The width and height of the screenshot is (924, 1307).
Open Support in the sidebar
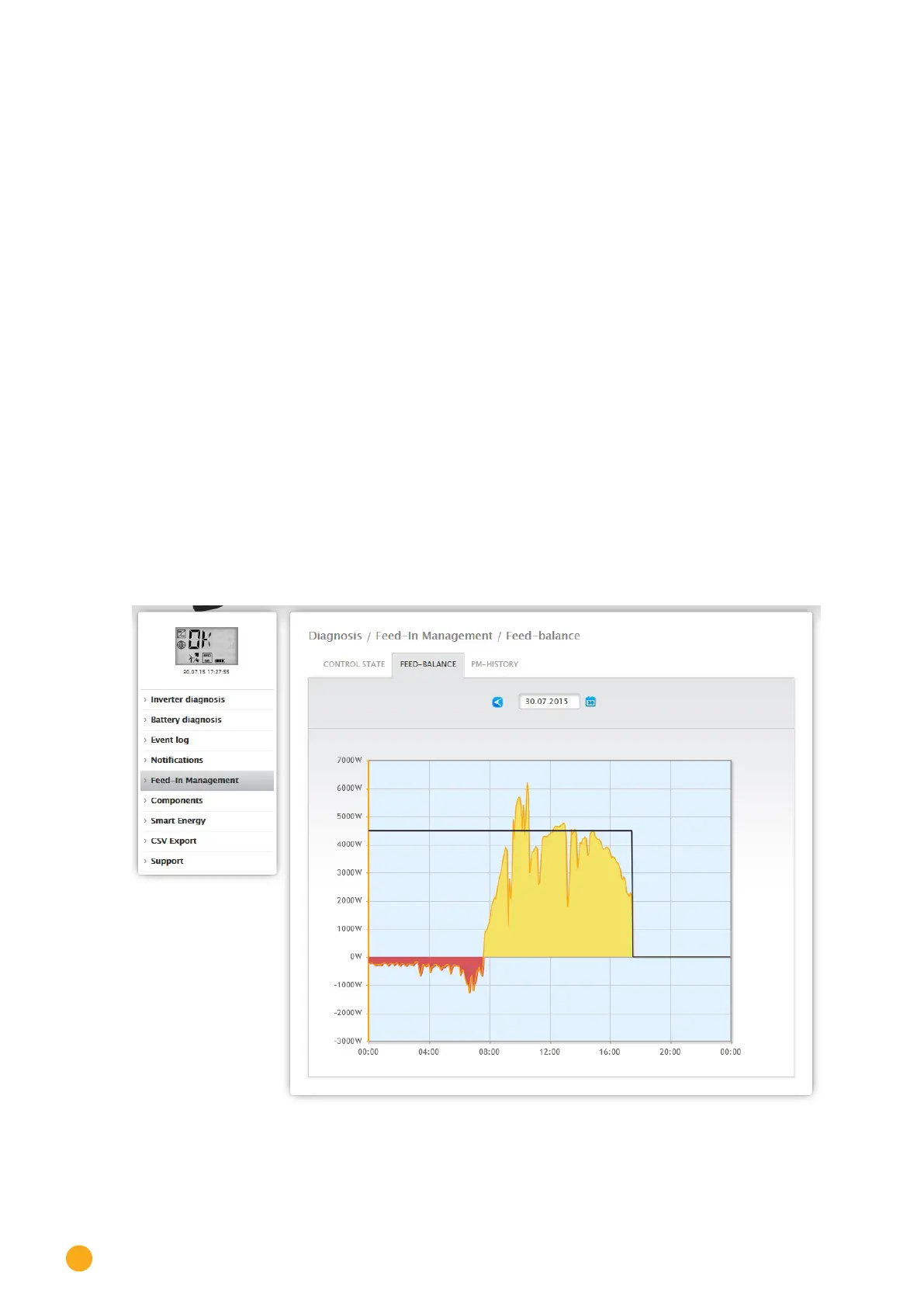(x=207, y=861)
